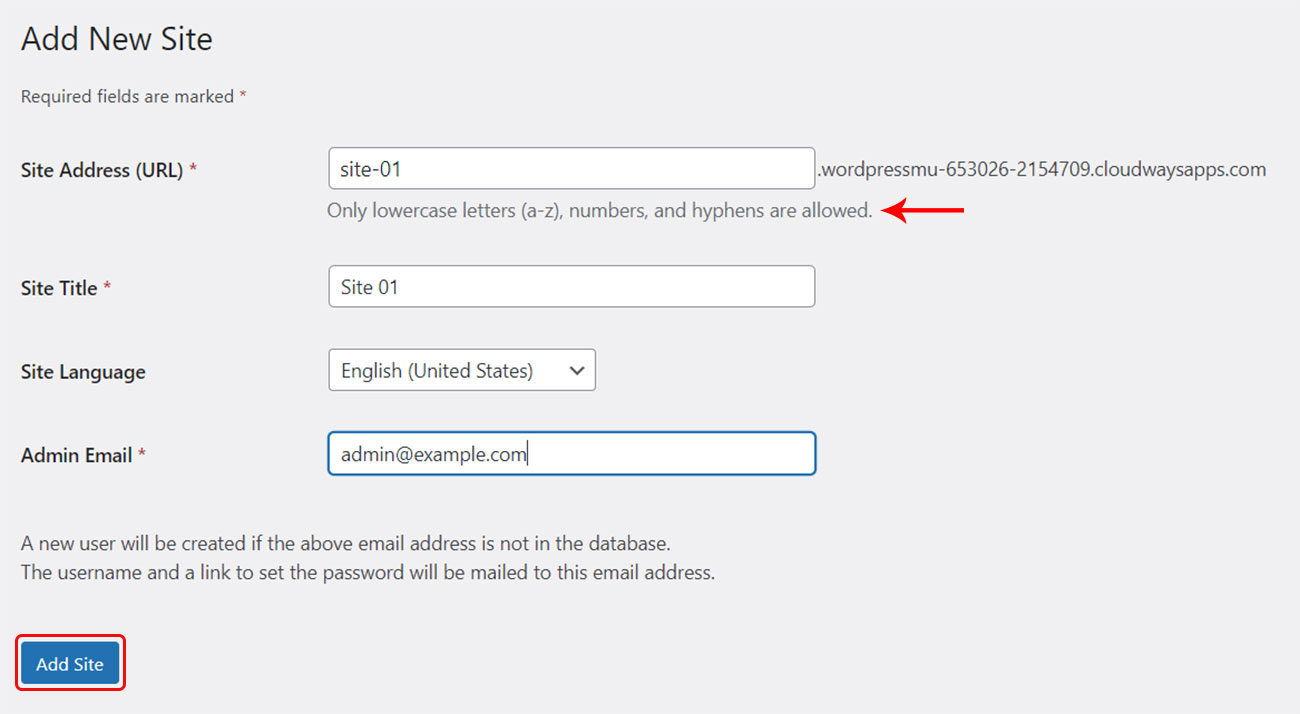Click the Admin Email label
The width and height of the screenshot is (1300, 714).
[77, 455]
